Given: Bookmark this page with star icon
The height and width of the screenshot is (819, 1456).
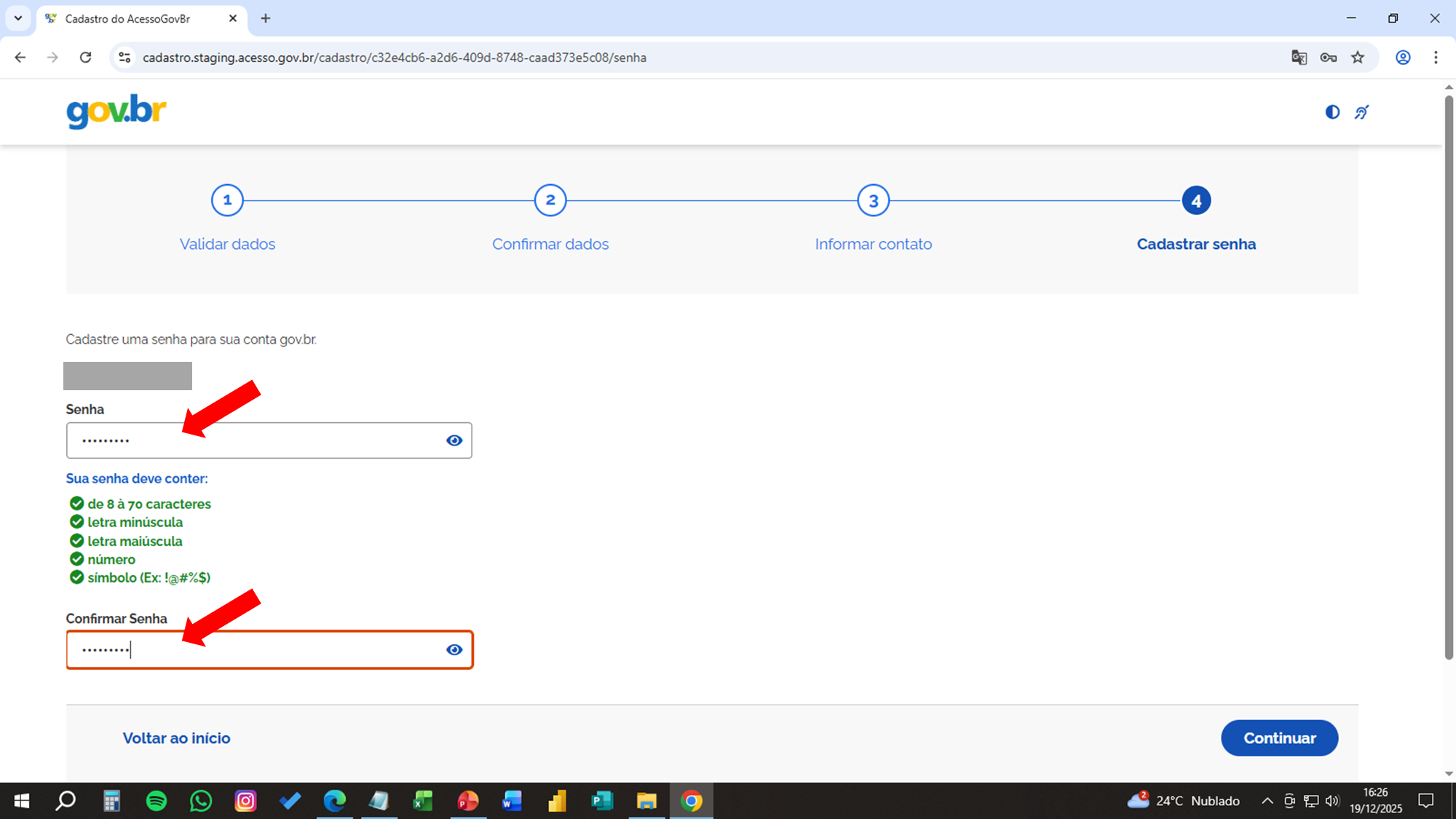Looking at the screenshot, I should (x=1358, y=58).
